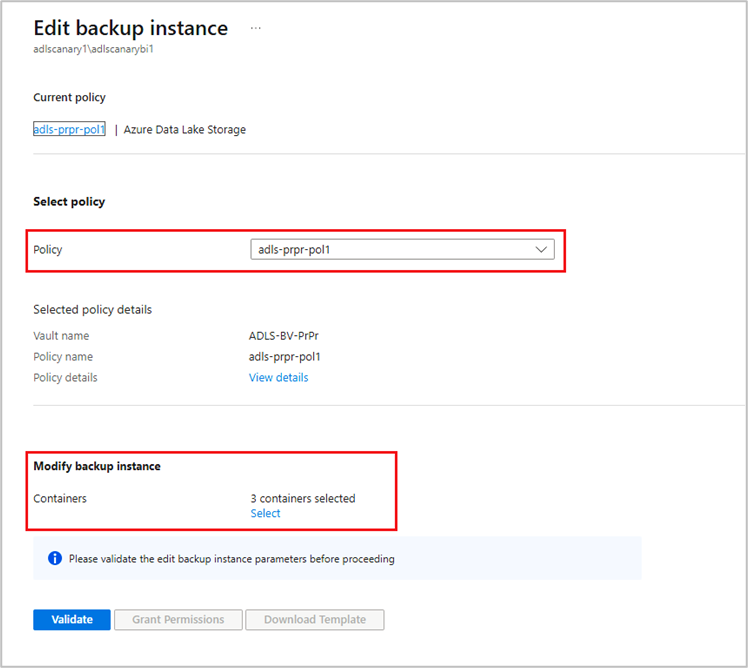
Task: Click Select link under containers selected
Action: tap(265, 513)
